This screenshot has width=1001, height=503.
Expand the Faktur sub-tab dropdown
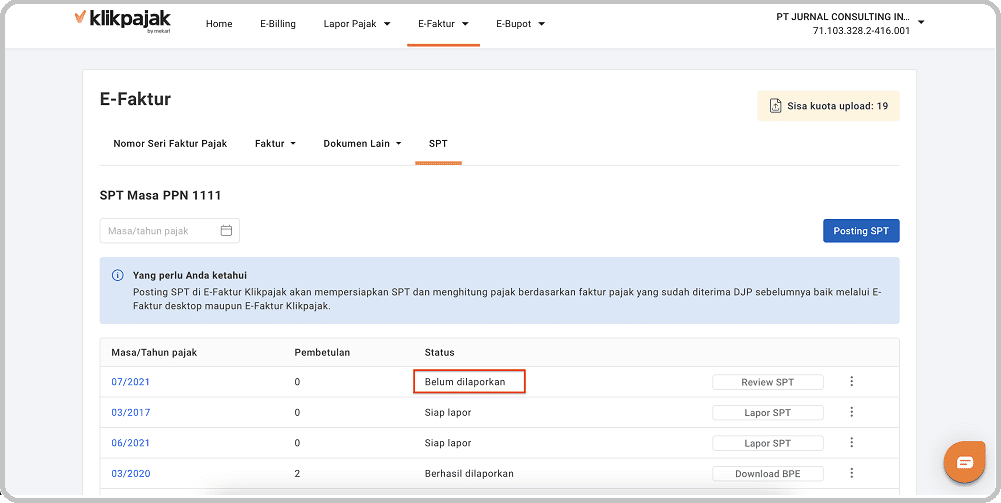pos(275,144)
